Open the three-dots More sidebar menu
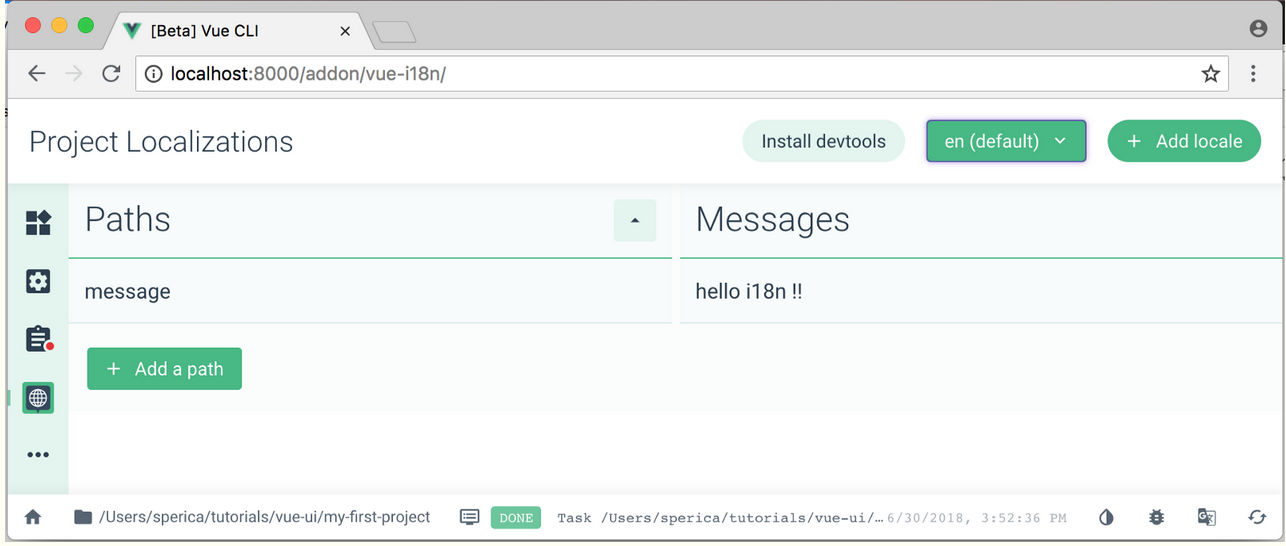Viewport: 1286px width, 546px height. click(x=38, y=455)
